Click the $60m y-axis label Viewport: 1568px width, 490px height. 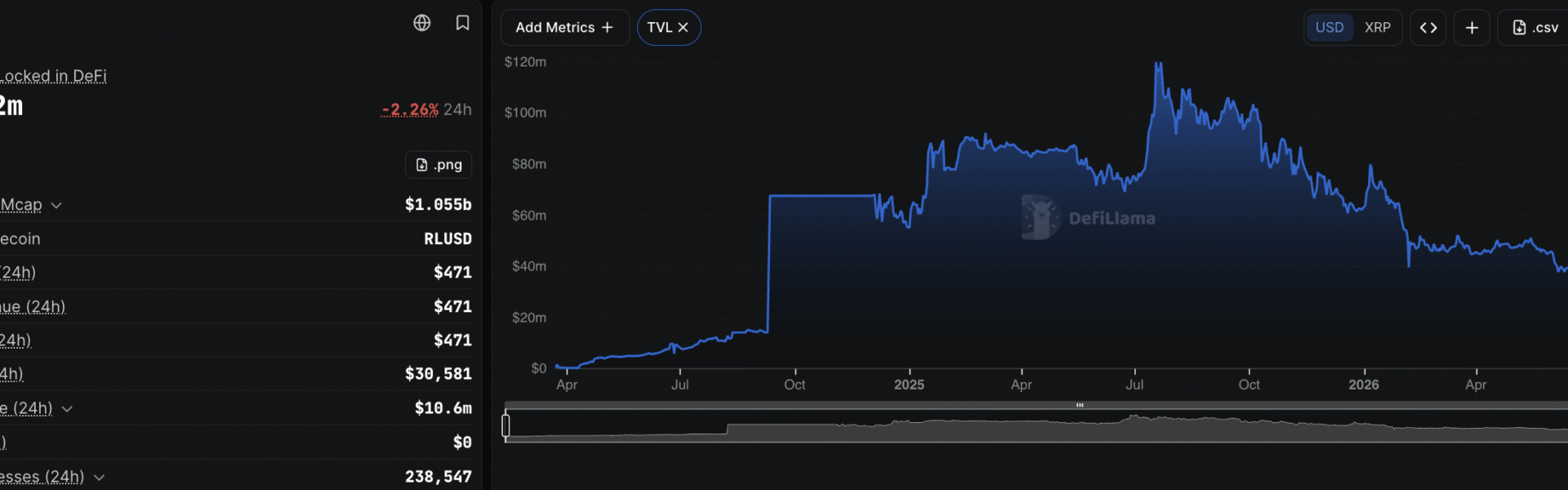pyautogui.click(x=528, y=216)
